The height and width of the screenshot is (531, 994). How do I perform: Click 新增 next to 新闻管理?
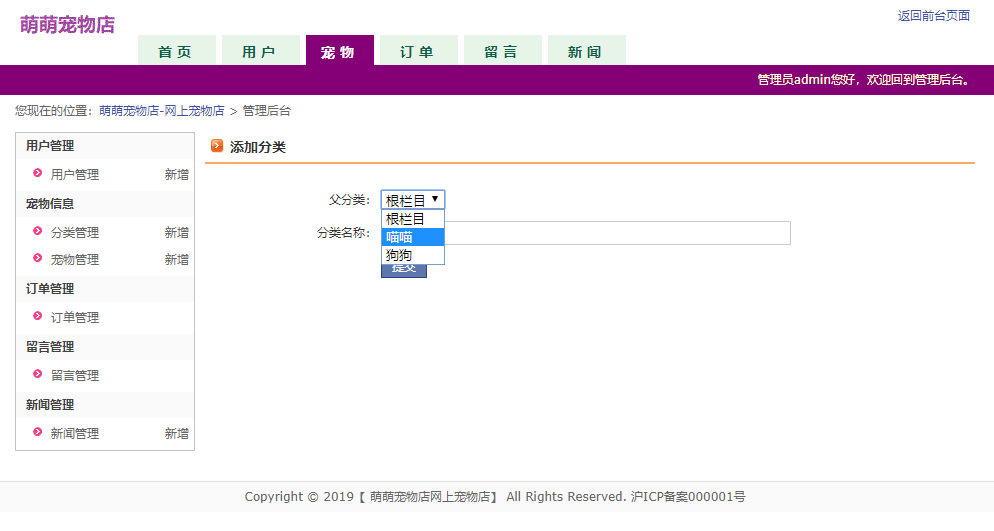[177, 433]
